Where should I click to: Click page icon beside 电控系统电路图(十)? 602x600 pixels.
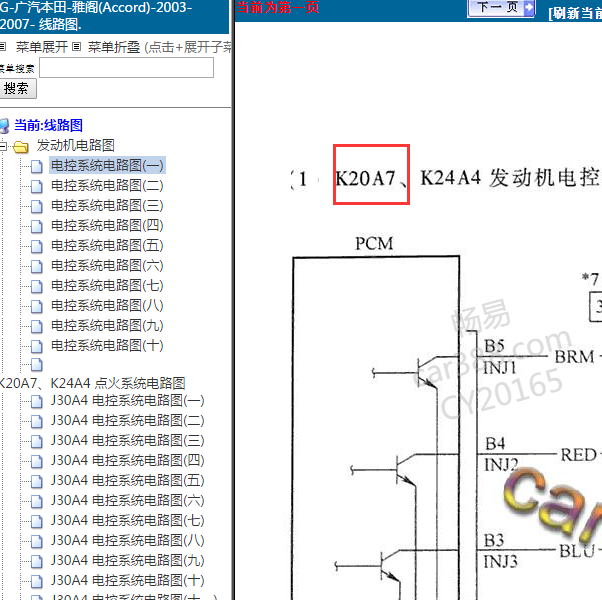tap(36, 346)
